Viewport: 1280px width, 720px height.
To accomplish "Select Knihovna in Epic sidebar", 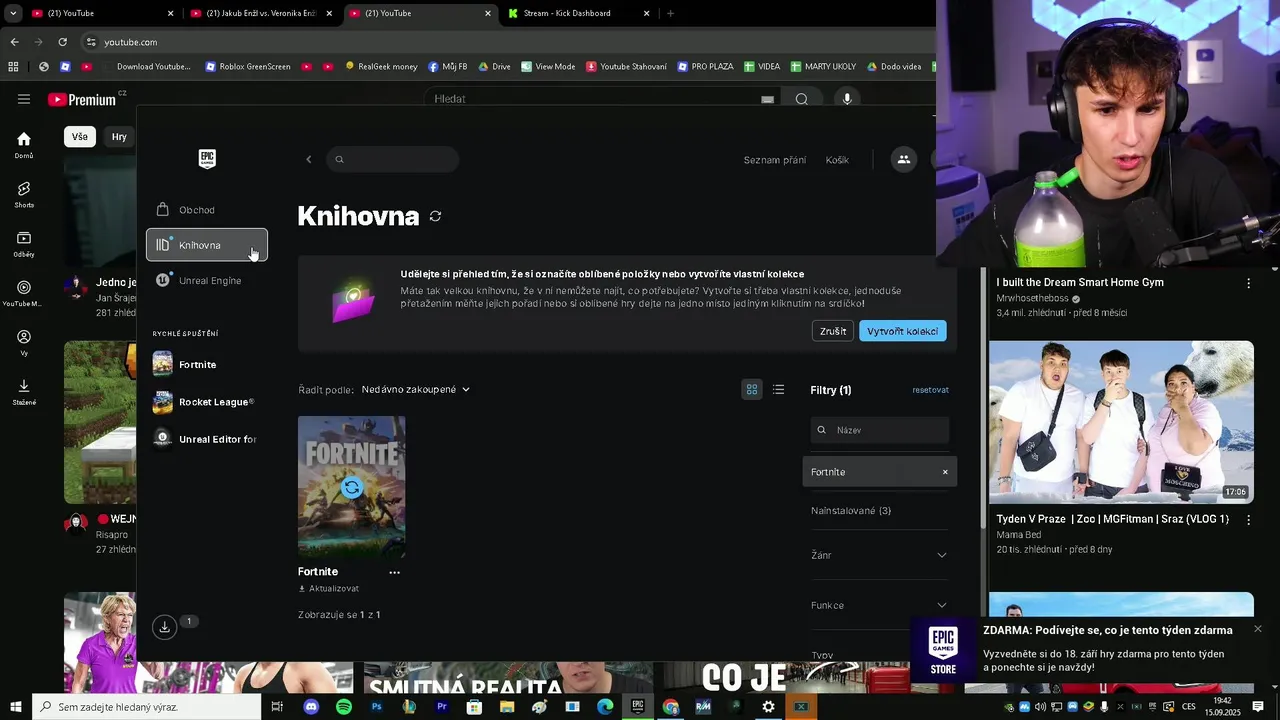I will click(207, 245).
